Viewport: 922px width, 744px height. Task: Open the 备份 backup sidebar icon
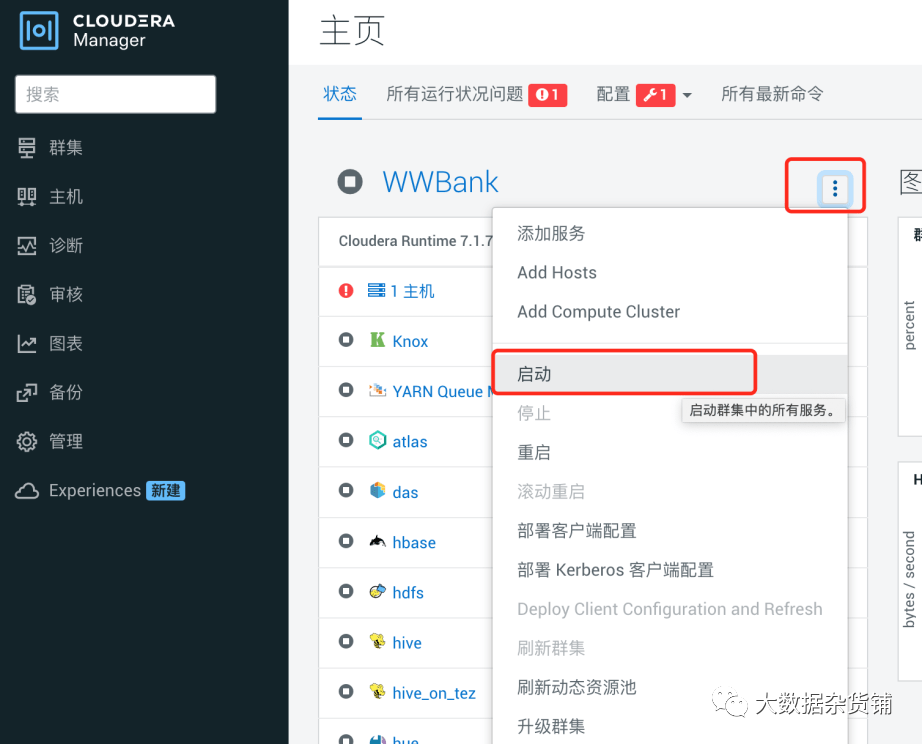click(26, 392)
